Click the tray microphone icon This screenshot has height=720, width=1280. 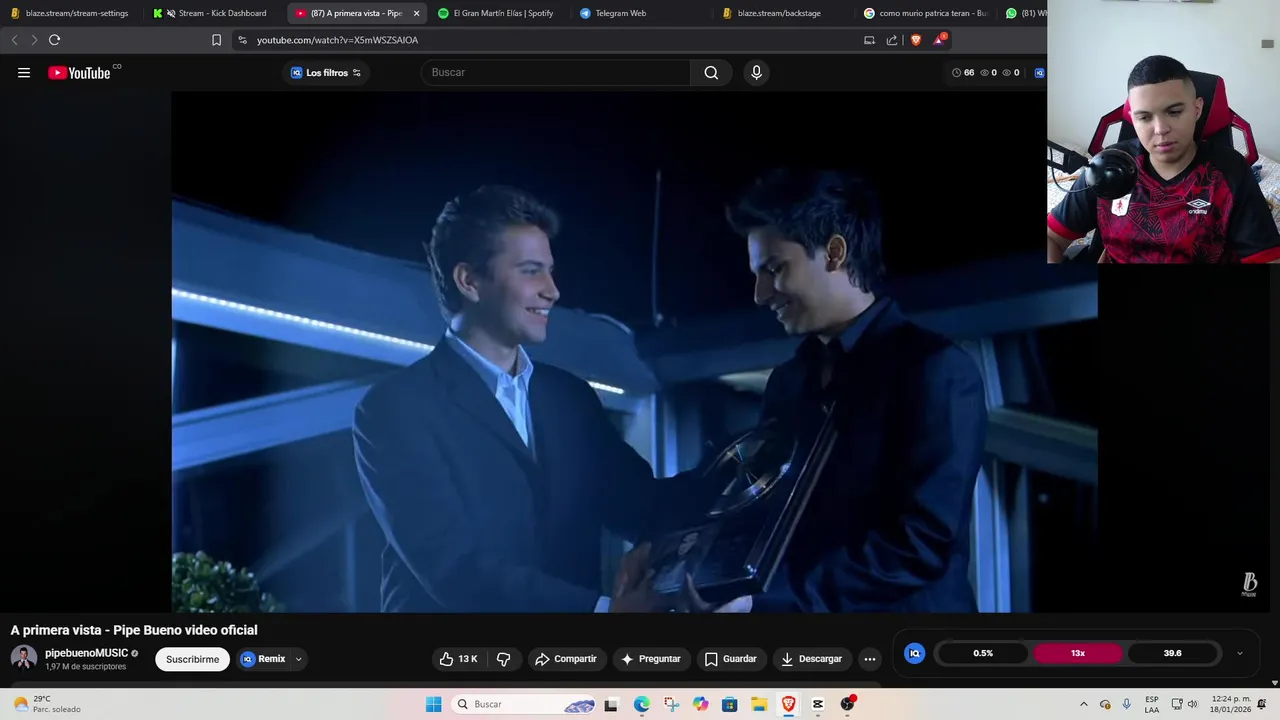pos(1127,704)
